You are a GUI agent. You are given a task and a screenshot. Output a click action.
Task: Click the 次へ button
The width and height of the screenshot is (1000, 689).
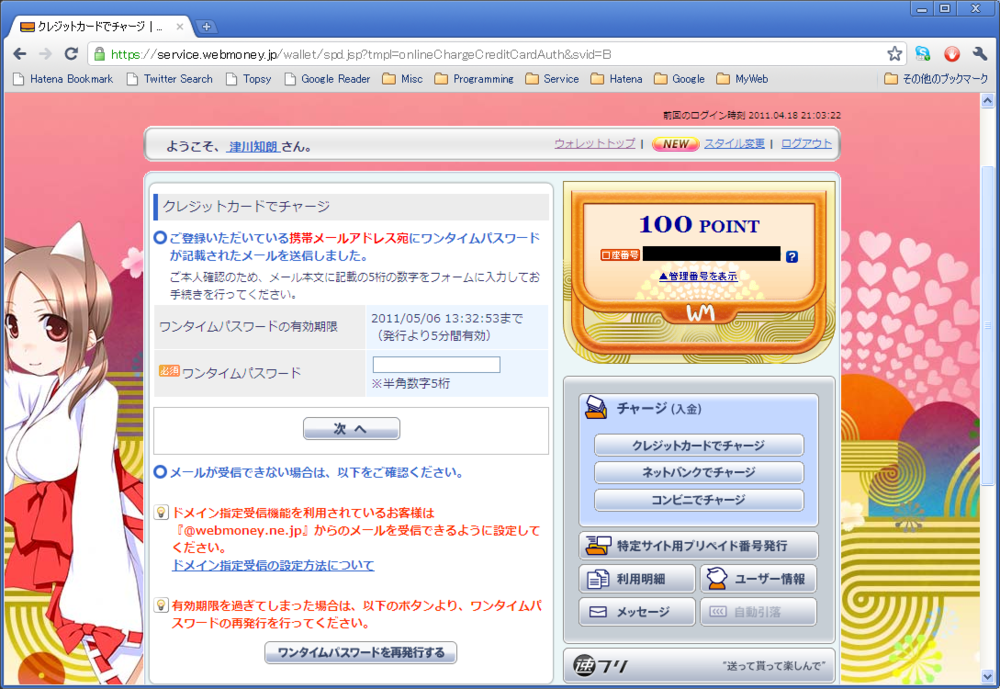point(351,429)
